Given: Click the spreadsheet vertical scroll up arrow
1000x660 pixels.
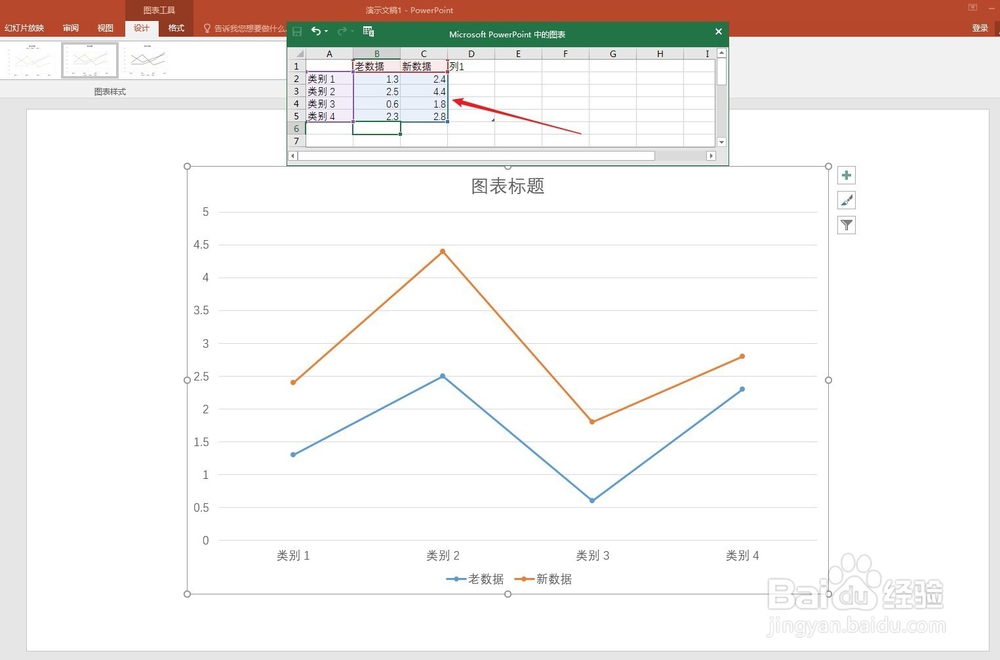Looking at the screenshot, I should (721, 54).
